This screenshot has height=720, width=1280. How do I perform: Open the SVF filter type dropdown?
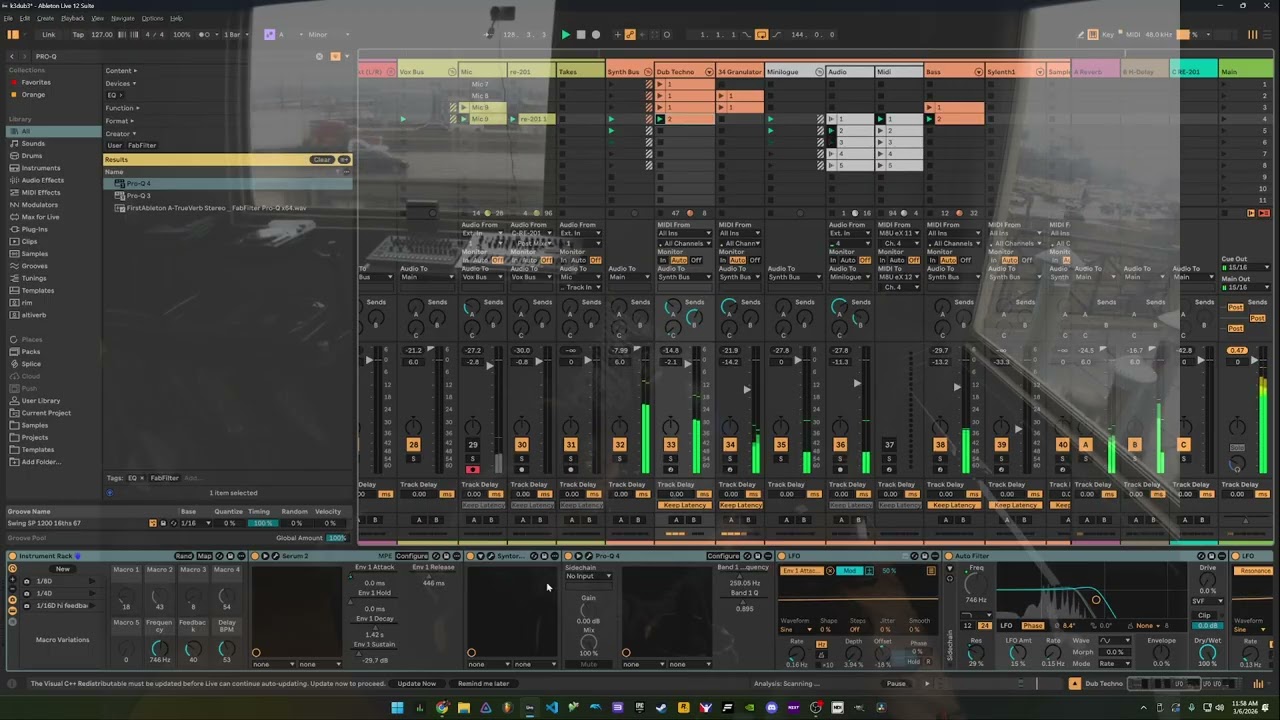pos(1208,601)
